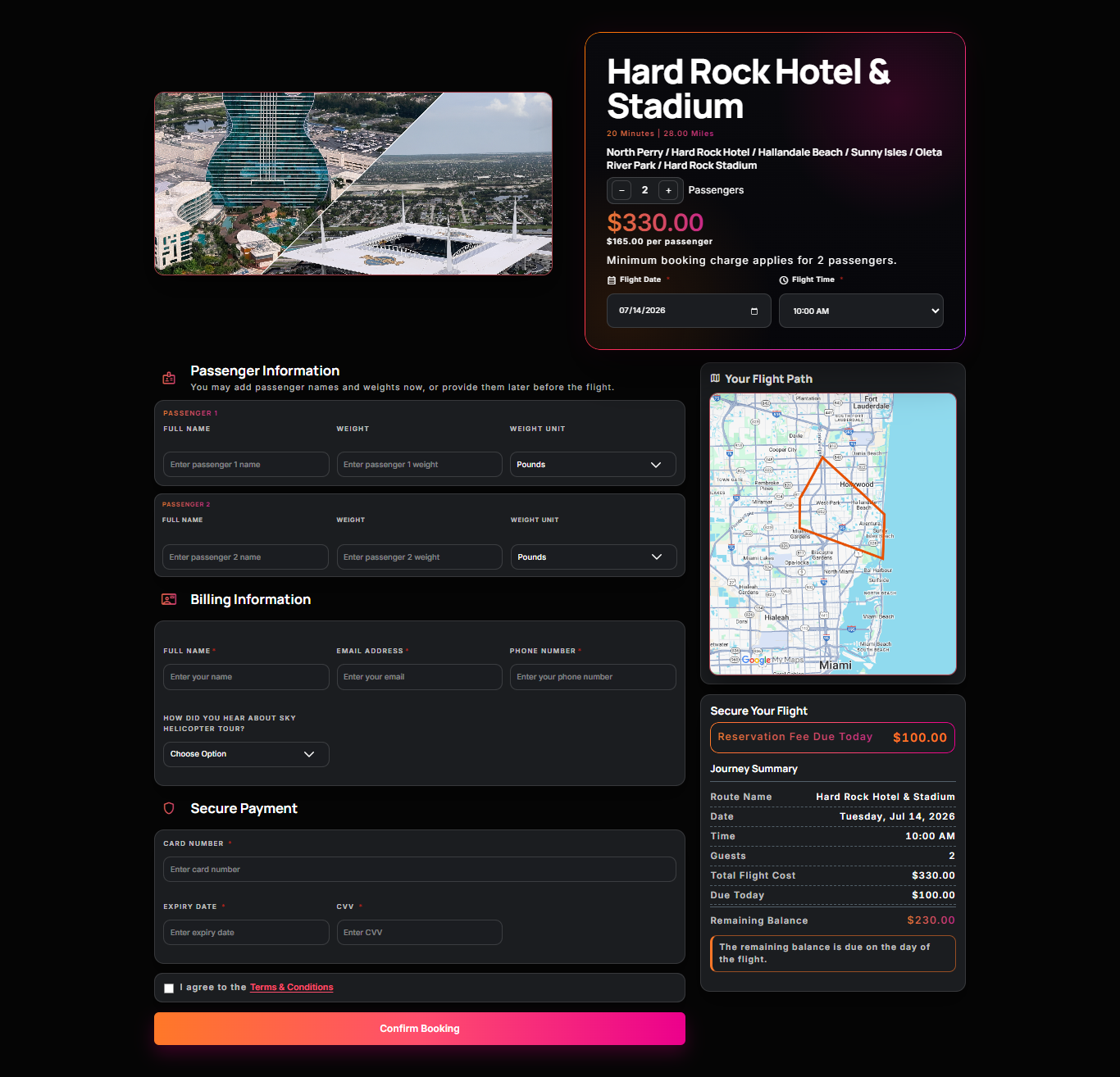Click the Passenger Information section icon

coord(169,378)
